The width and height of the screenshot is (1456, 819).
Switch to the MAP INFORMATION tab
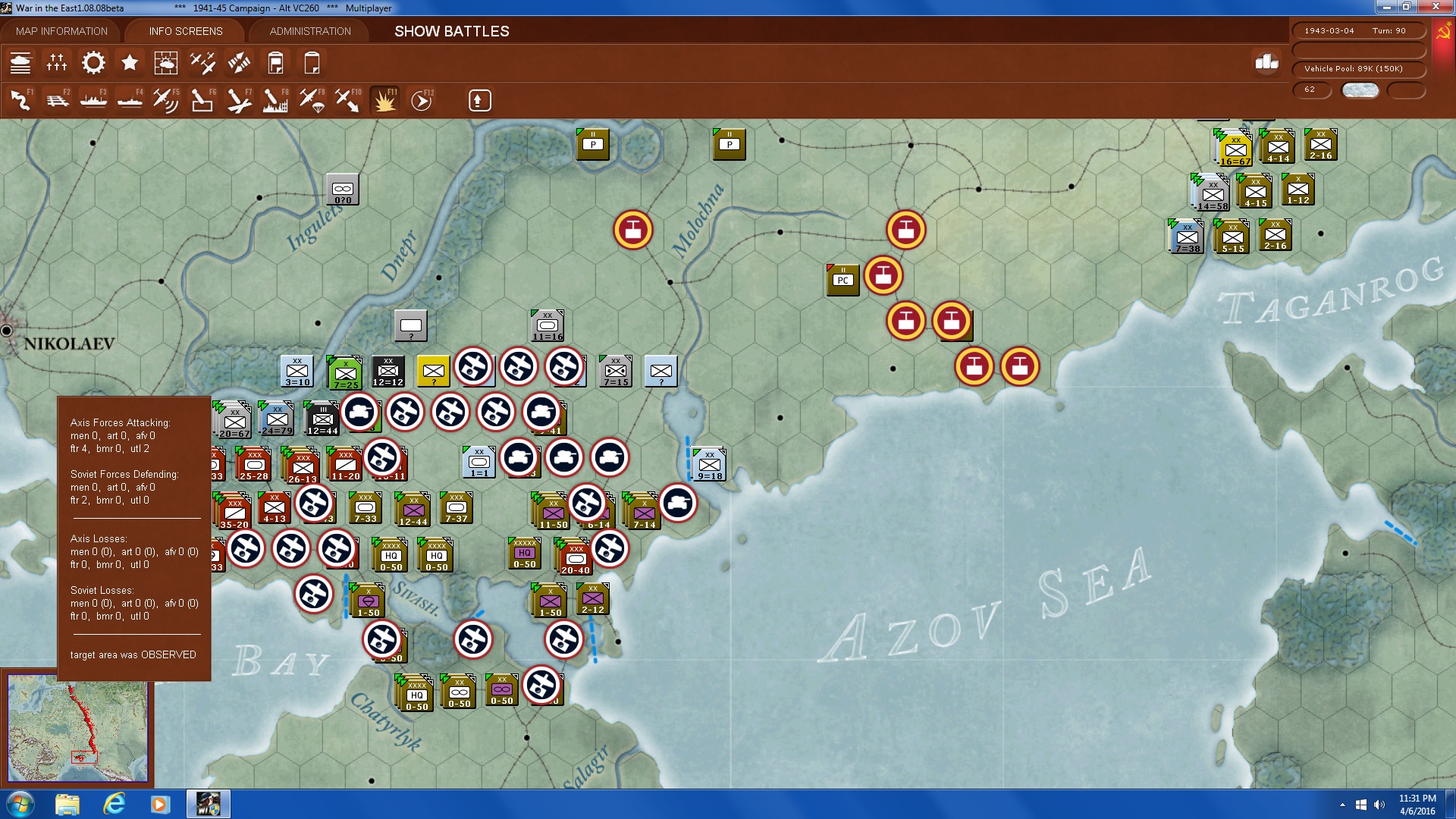61,31
